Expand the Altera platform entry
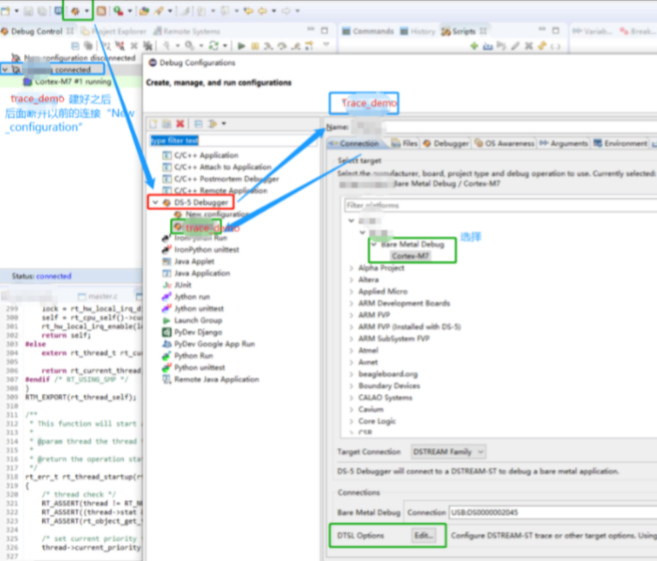 tap(351, 279)
